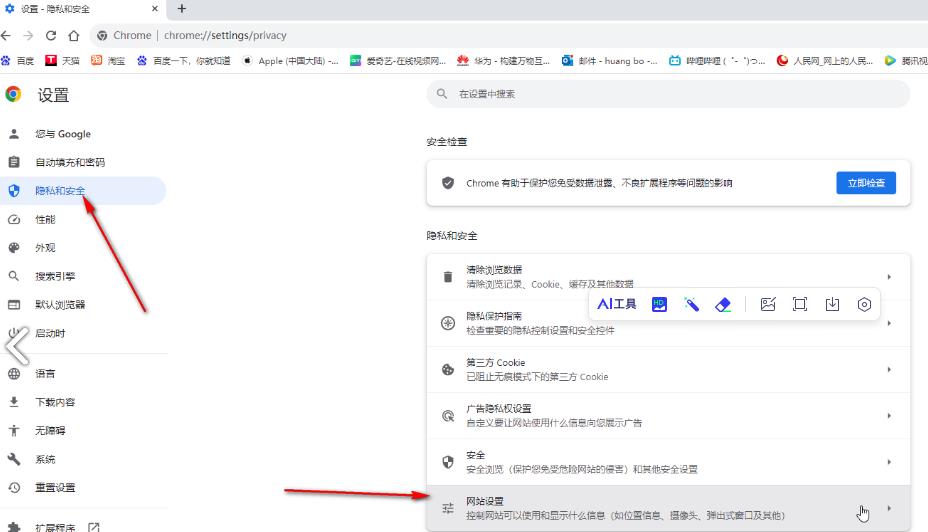The height and width of the screenshot is (532, 928).
Task: Expand the 第三方 Cookie arrow
Action: [x=889, y=369]
